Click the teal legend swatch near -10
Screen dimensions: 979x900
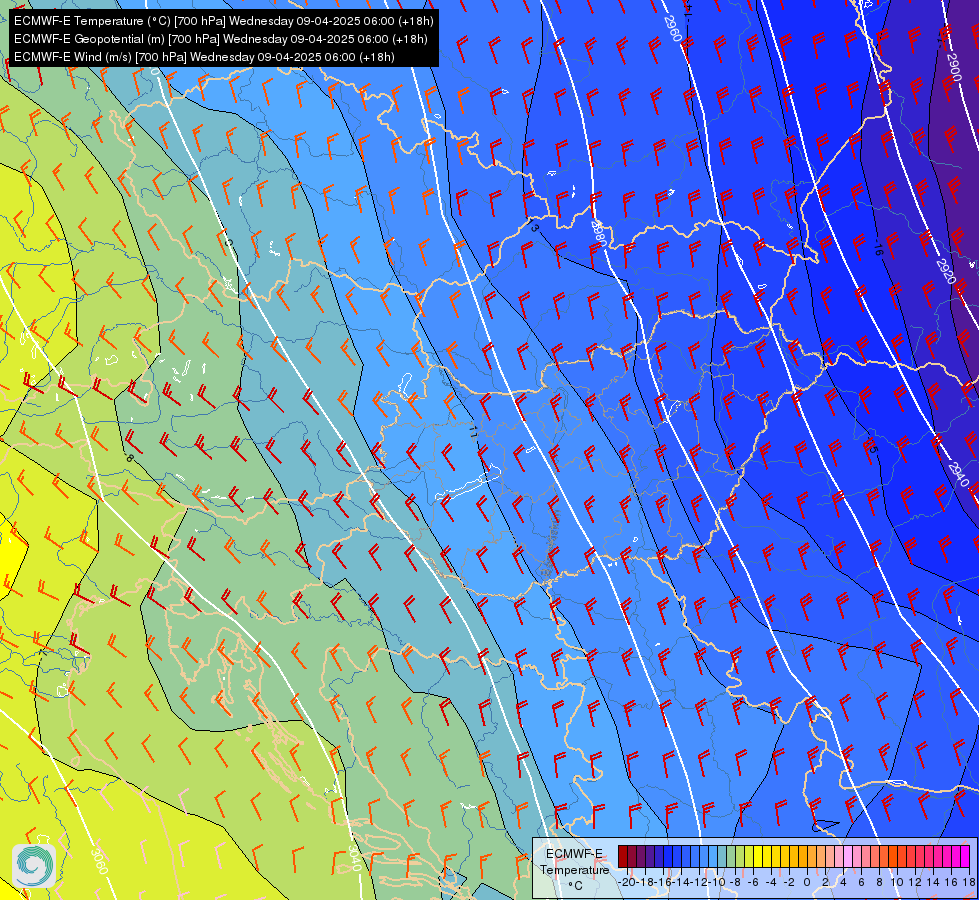pyautogui.click(x=721, y=856)
